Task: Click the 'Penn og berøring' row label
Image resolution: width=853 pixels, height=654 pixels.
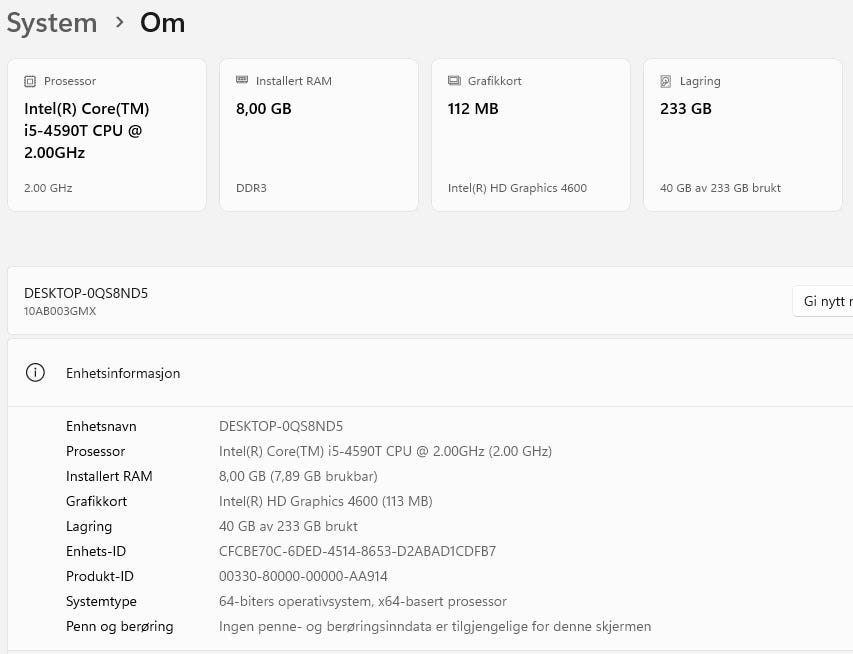Action: click(x=120, y=627)
